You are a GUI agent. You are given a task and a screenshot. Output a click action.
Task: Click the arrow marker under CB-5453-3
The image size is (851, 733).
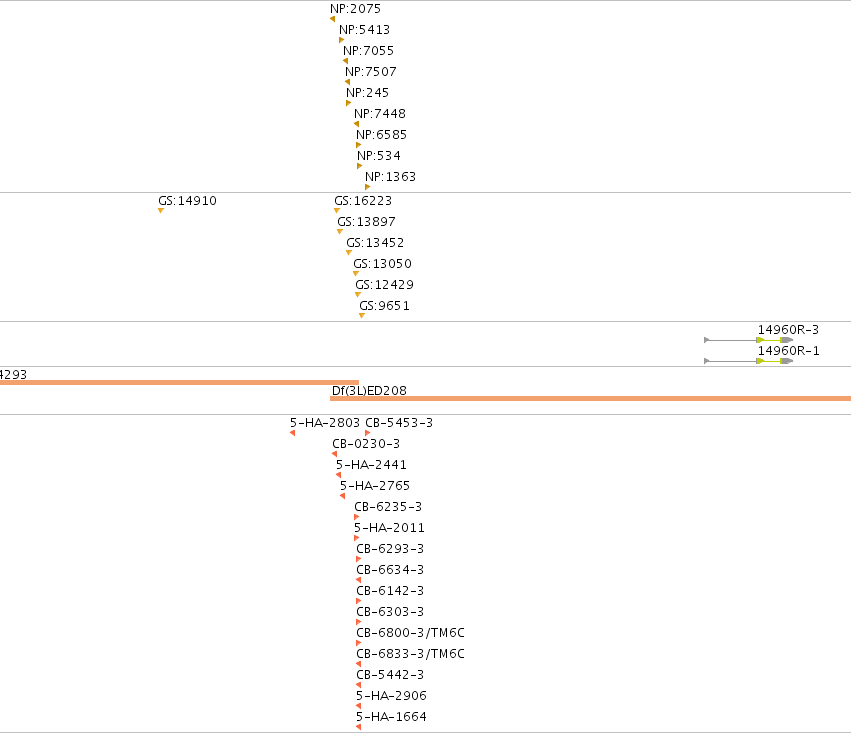pos(367,433)
